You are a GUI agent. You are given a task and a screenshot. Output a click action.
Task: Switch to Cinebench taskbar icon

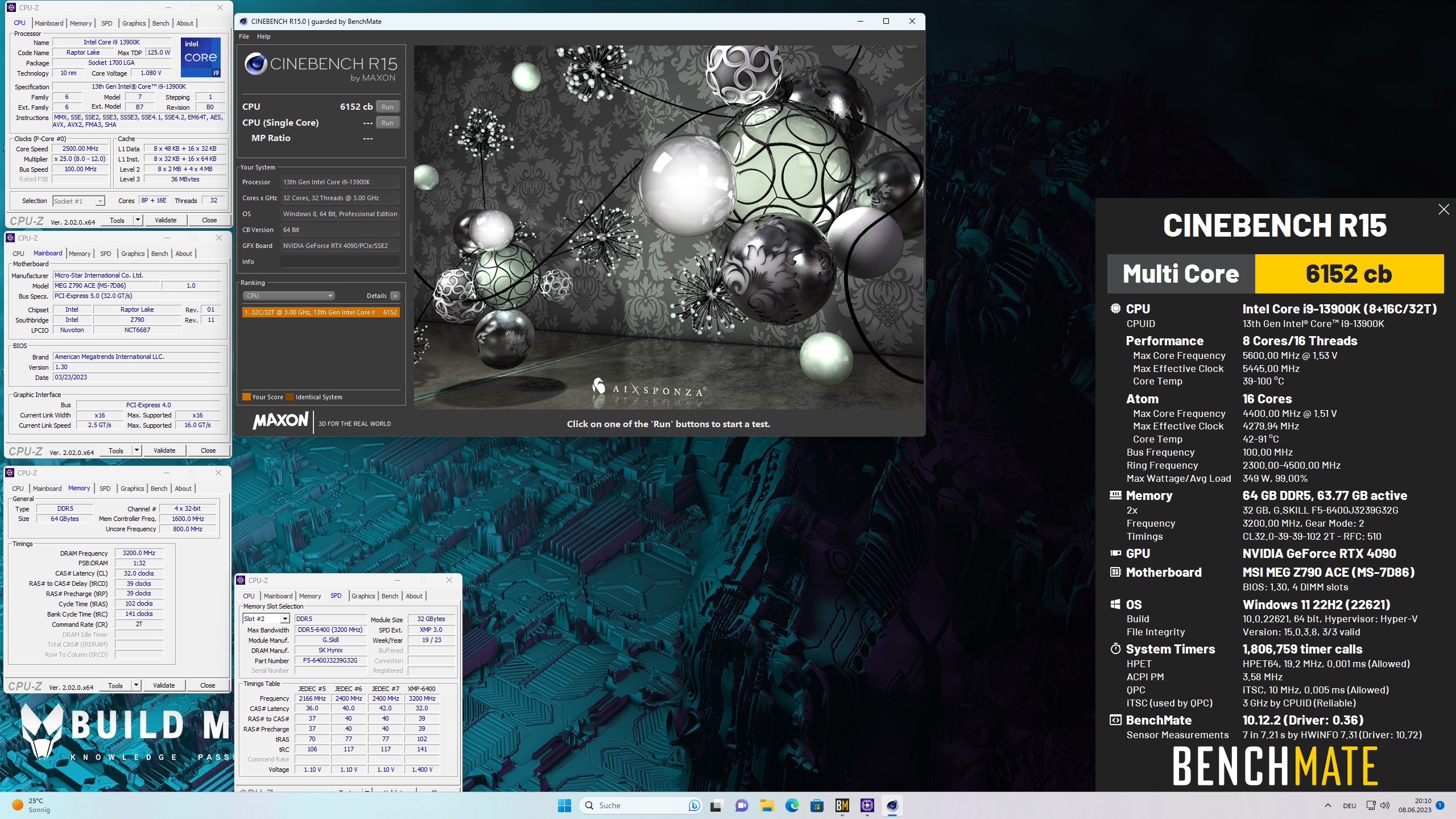tap(892, 805)
